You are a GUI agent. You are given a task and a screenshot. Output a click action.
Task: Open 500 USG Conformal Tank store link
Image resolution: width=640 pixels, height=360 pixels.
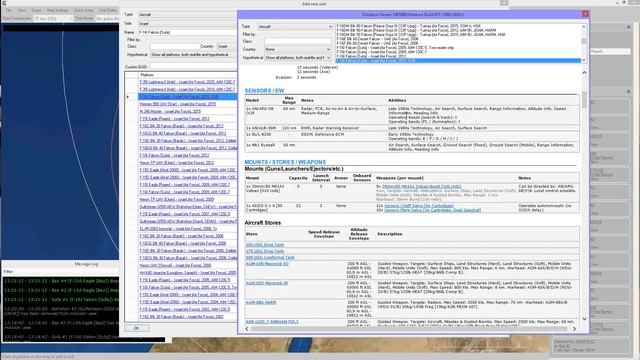pyautogui.click(x=270, y=258)
